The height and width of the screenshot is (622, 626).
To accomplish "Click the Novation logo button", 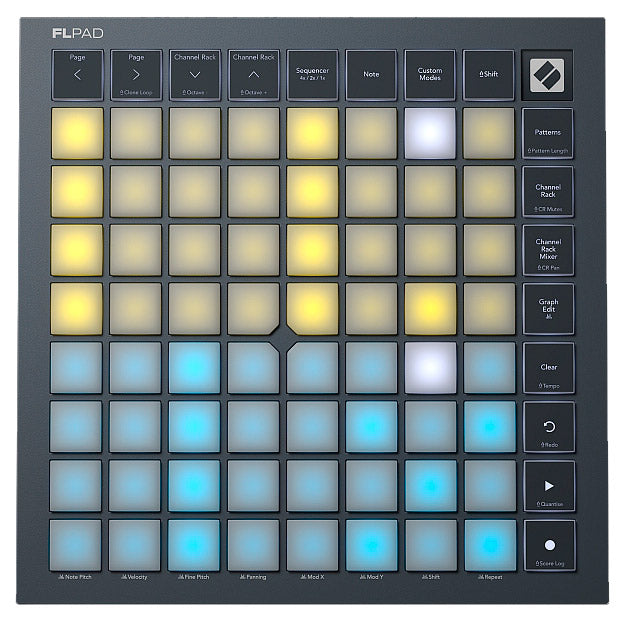I will (x=547, y=75).
